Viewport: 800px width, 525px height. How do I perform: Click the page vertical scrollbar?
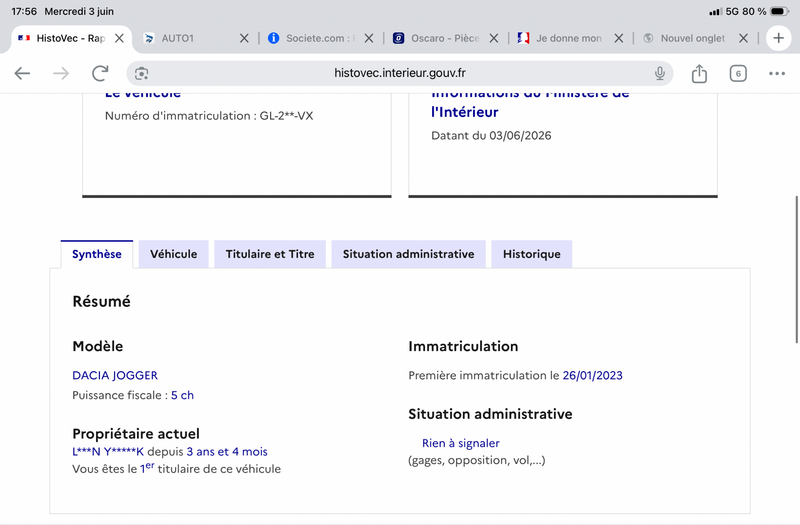796,269
